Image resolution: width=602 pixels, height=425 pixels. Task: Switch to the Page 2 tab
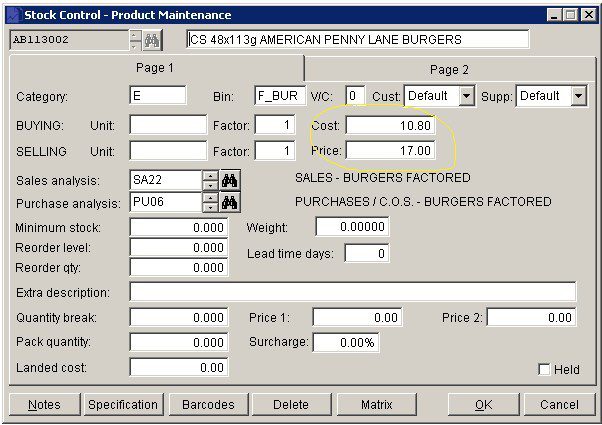click(449, 69)
